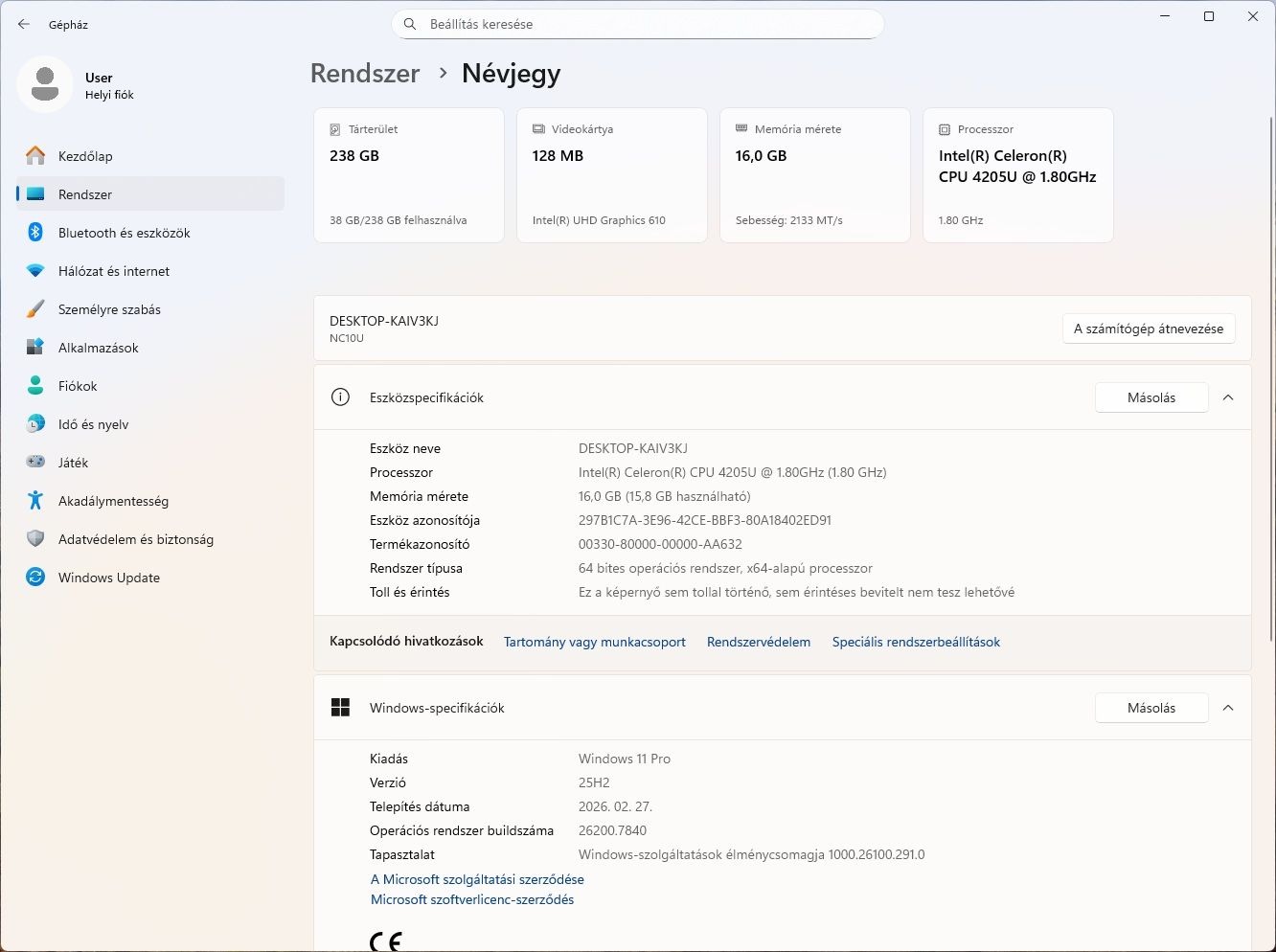Select the Személyre szabás brush icon
The image size is (1276, 952).
tap(35, 309)
